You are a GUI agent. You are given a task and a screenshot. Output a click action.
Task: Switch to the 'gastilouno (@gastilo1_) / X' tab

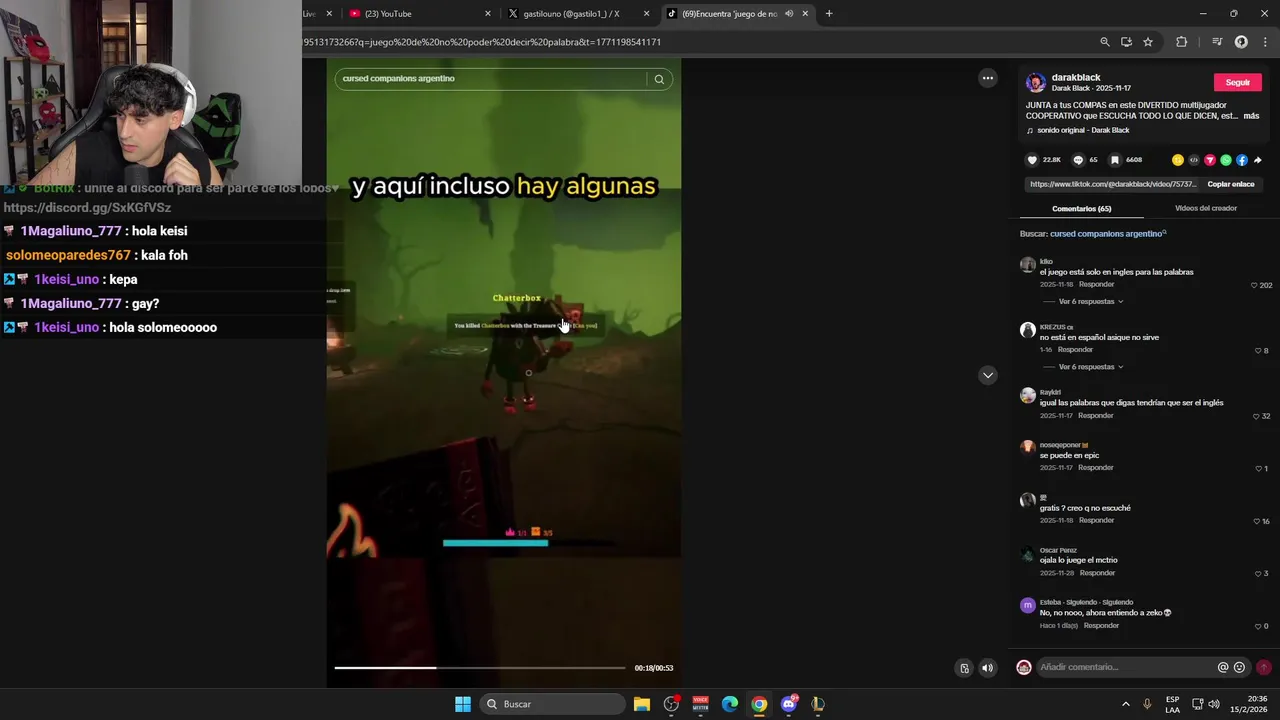[x=577, y=14]
